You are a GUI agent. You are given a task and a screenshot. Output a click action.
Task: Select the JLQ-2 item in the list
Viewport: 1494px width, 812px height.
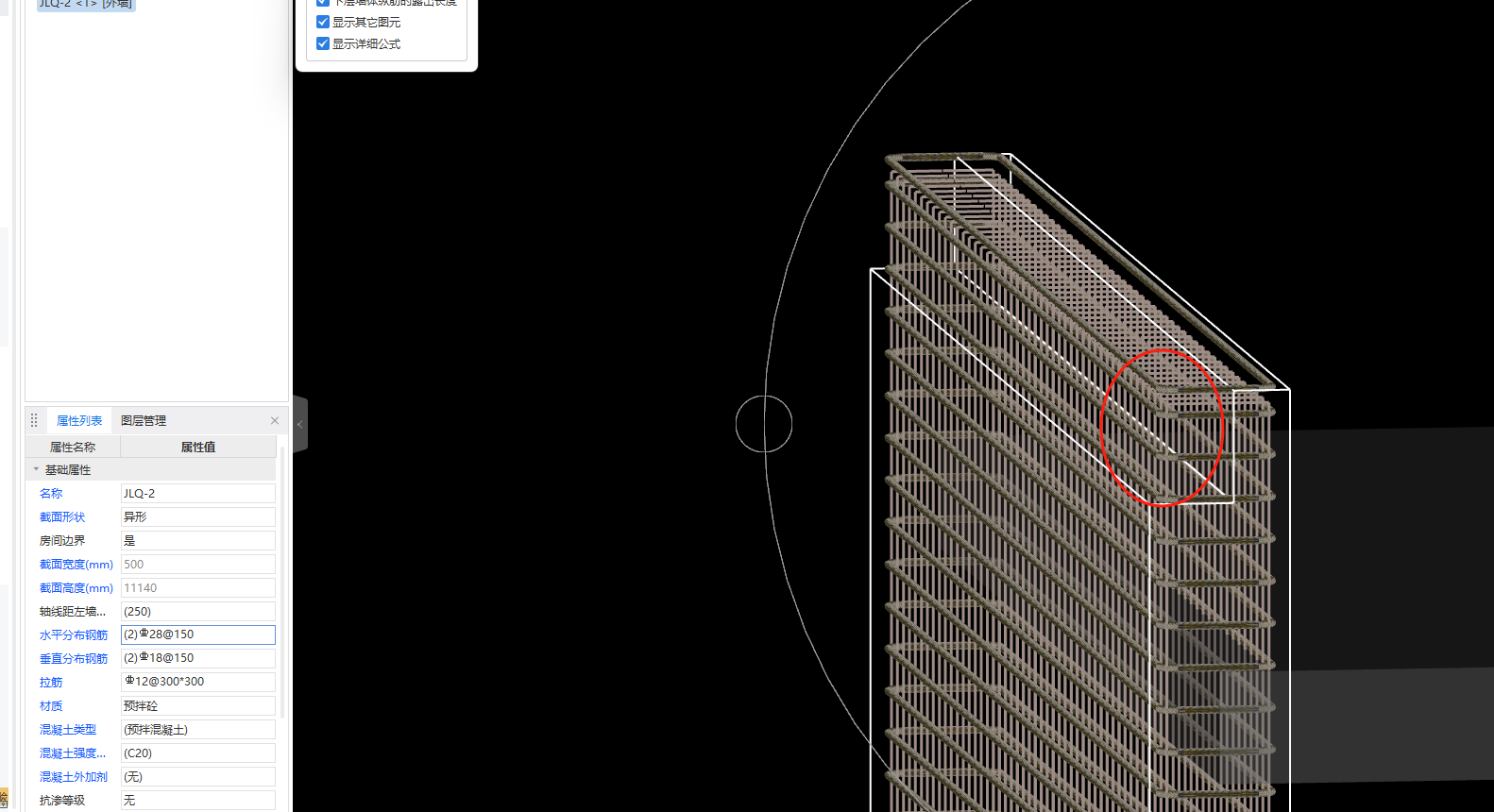[86, 4]
